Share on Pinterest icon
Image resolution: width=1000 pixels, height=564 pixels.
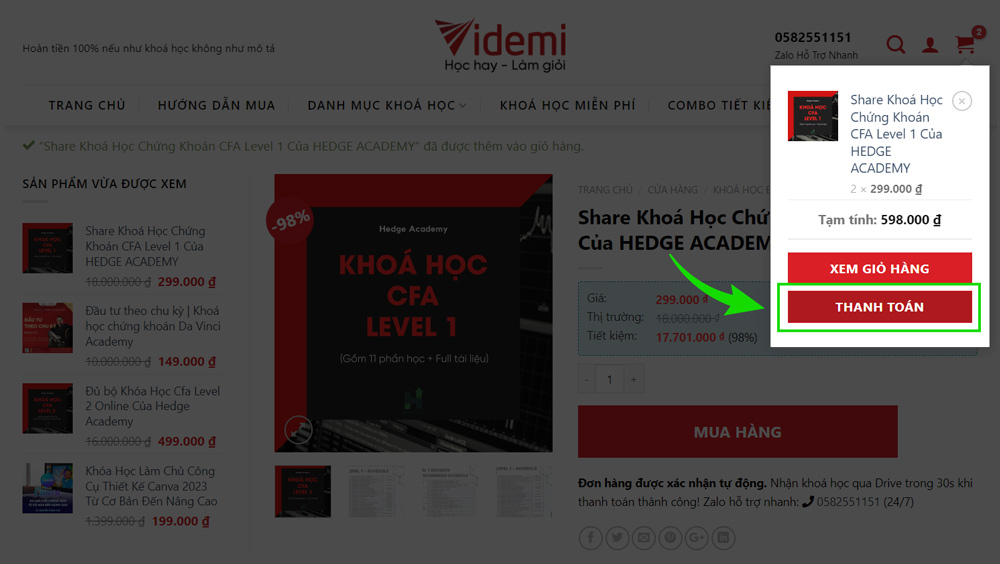tap(670, 538)
